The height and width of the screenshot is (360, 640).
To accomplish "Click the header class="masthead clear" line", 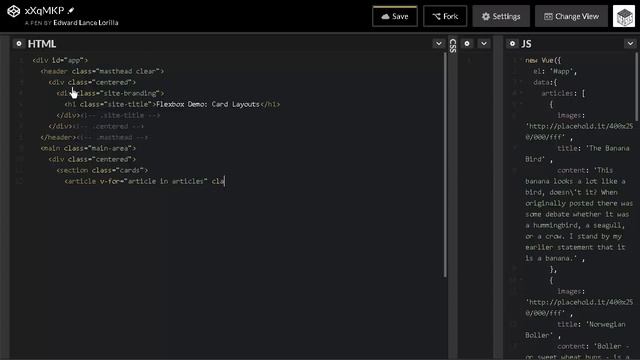I will click(102, 71).
